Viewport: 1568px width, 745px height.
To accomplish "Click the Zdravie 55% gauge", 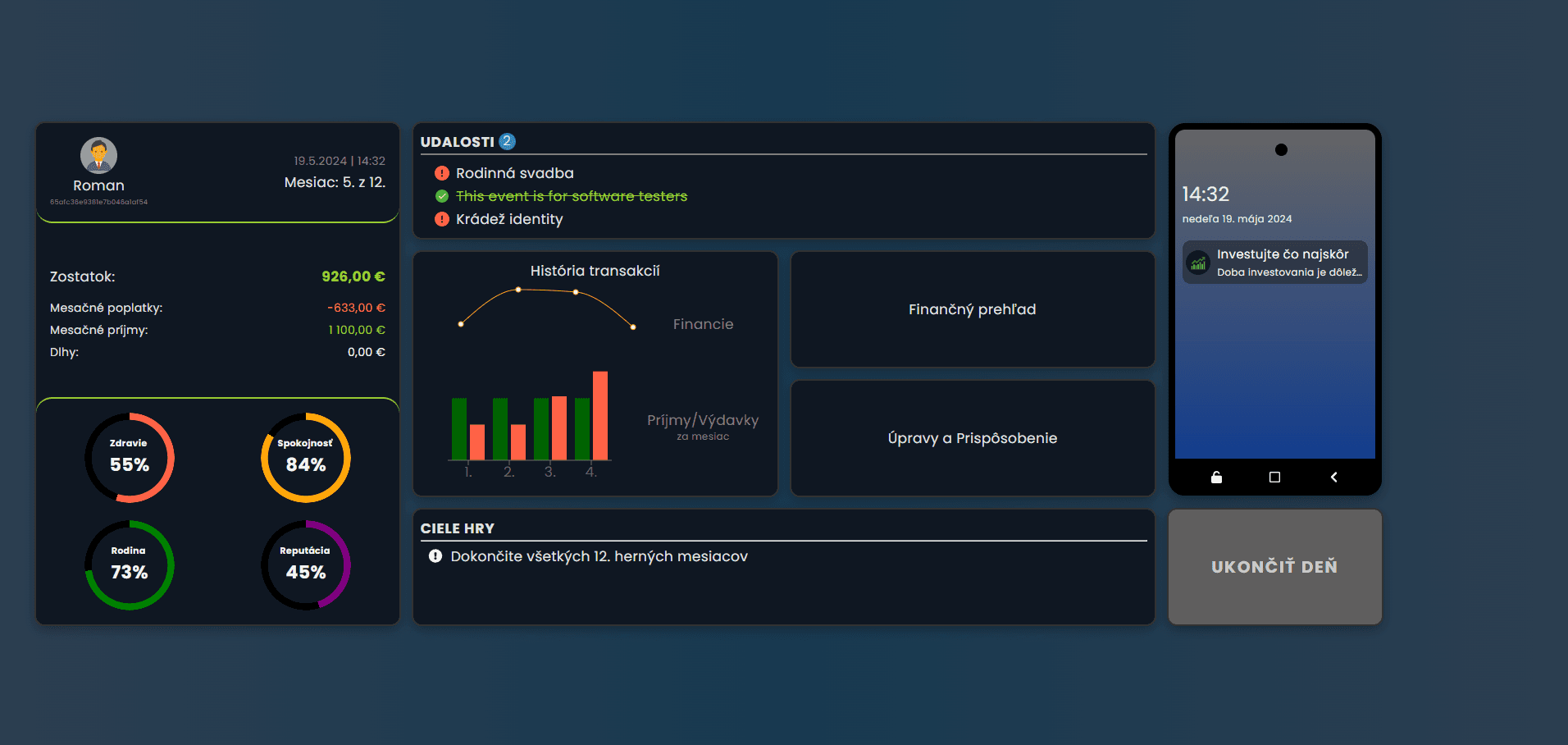I will (130, 458).
